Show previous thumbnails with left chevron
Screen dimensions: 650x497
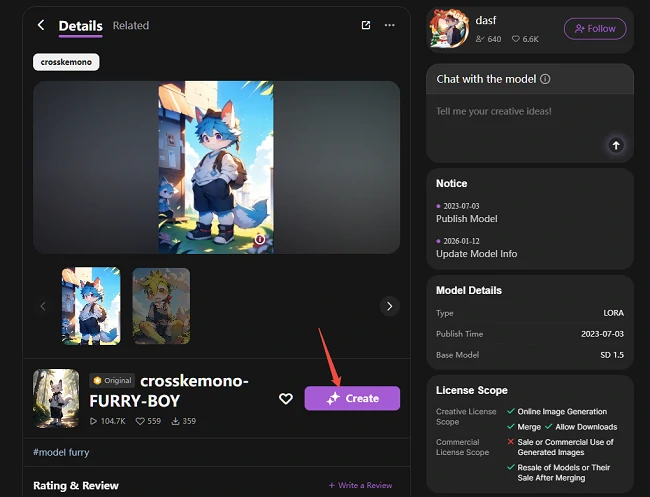coord(43,306)
